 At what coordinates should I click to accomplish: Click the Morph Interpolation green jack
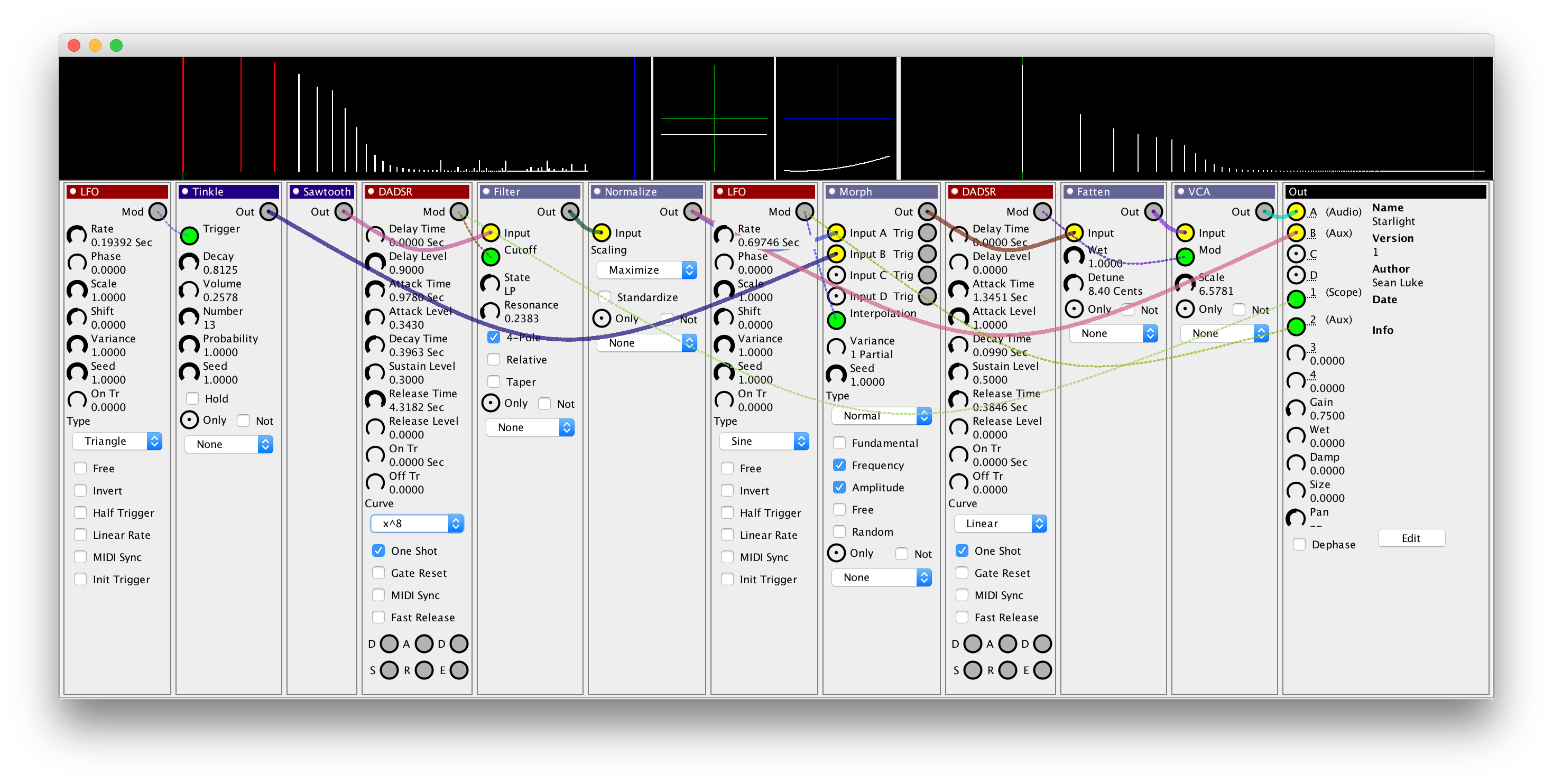click(836, 320)
